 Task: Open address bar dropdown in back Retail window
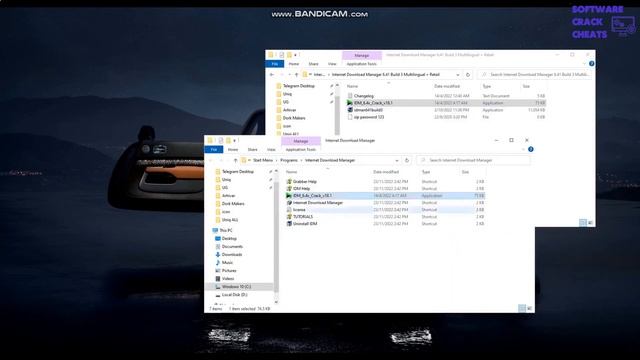(x=458, y=75)
